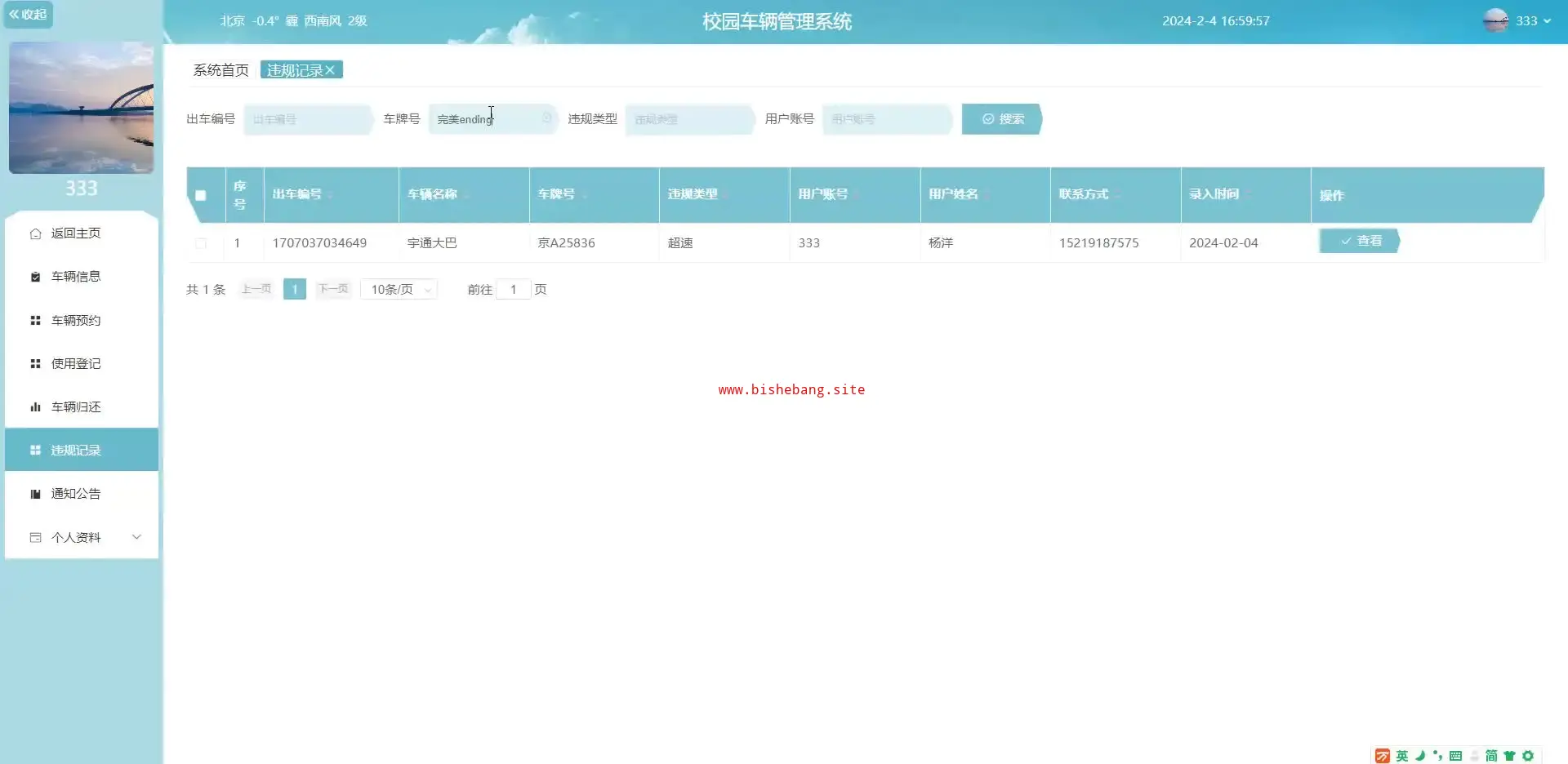Open 使用登记 from the sidebar
Image resolution: width=1568 pixels, height=764 pixels.
click(82, 364)
